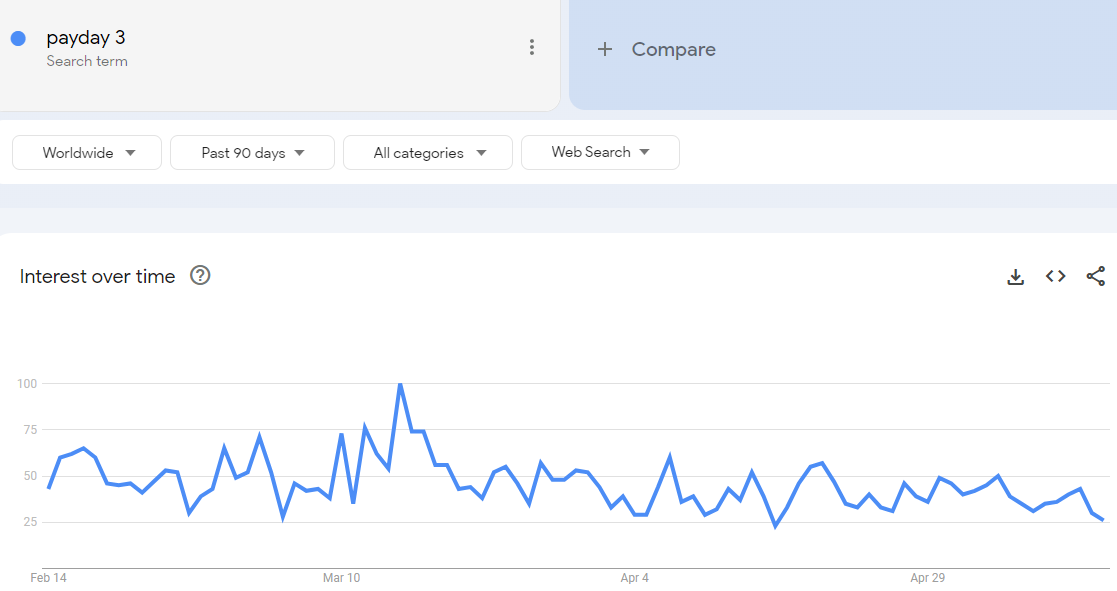Open help for Interest over time
The image size is (1117, 591).
pos(200,276)
